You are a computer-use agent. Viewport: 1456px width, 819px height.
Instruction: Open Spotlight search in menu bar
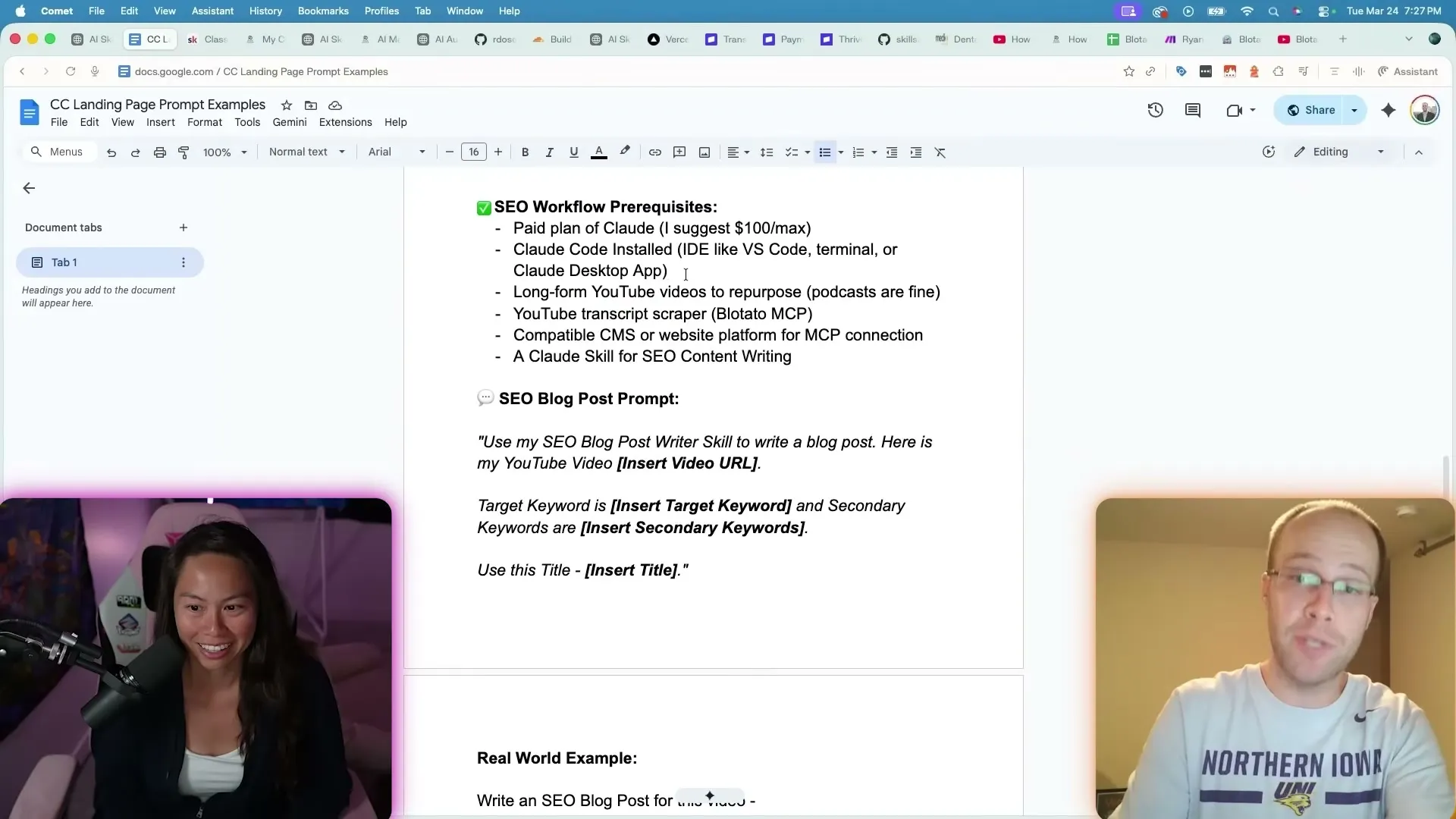click(x=1273, y=11)
